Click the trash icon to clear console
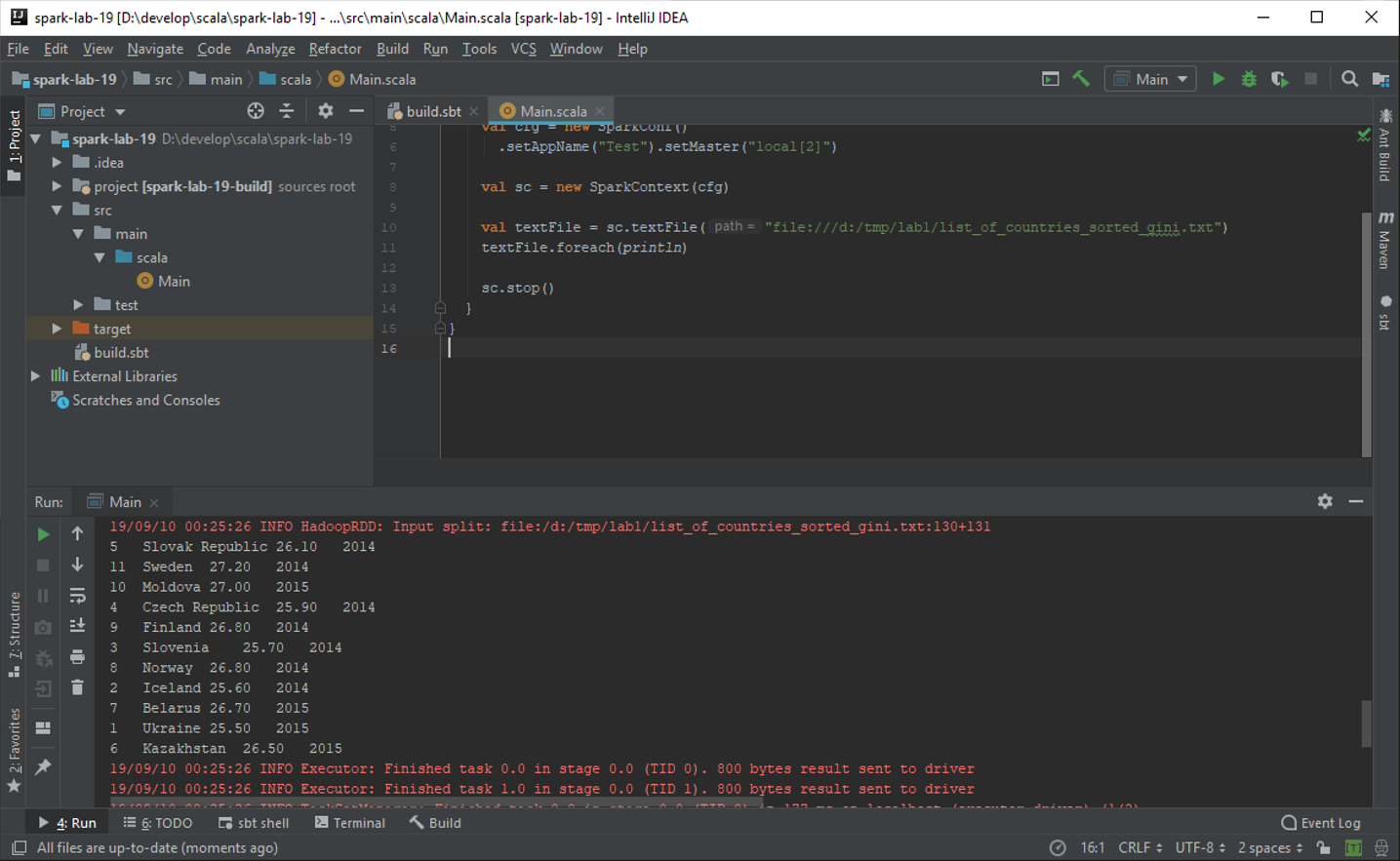This screenshot has height=861, width=1400. 77,687
